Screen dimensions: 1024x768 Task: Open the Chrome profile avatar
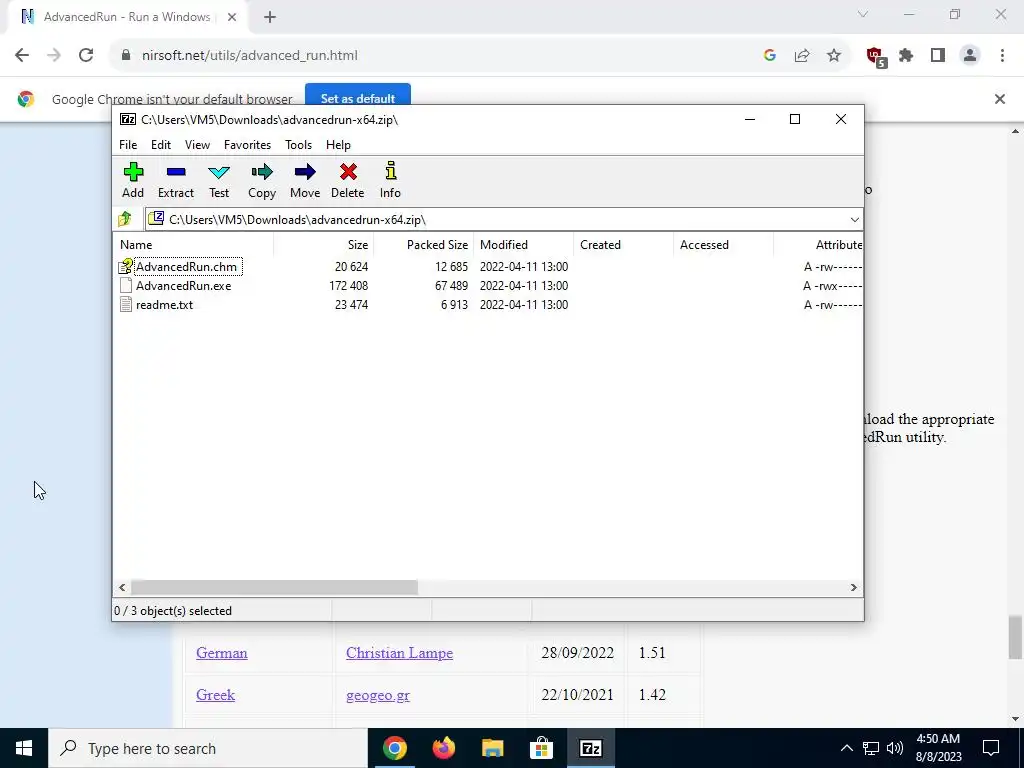click(970, 56)
